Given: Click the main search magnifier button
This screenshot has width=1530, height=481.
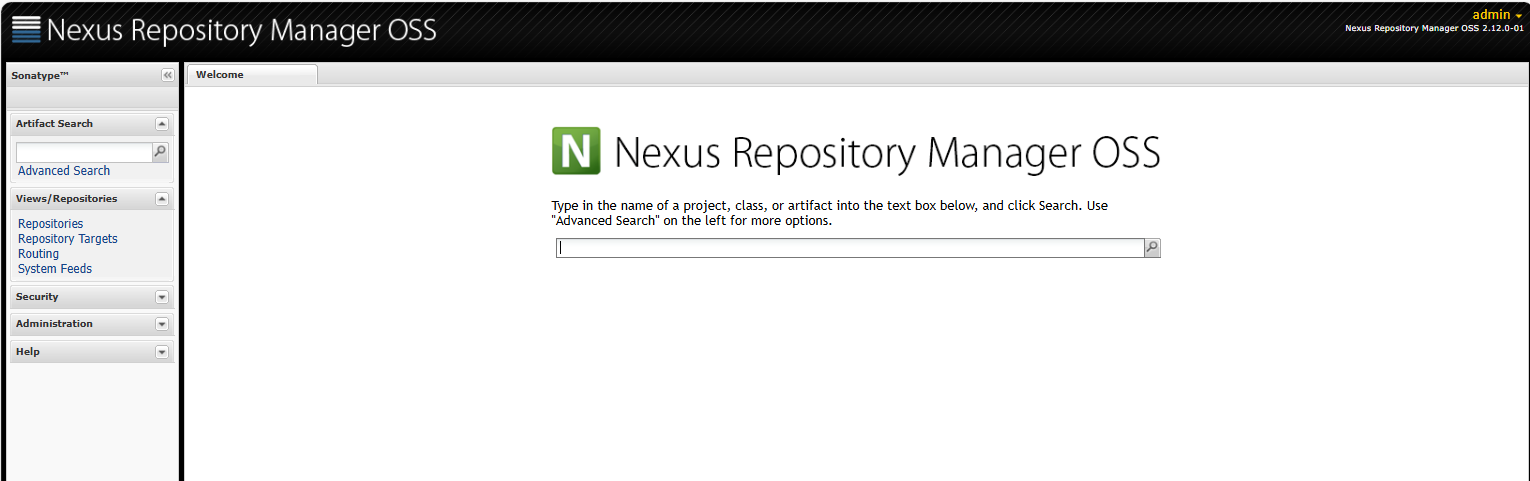Looking at the screenshot, I should pos(1152,248).
